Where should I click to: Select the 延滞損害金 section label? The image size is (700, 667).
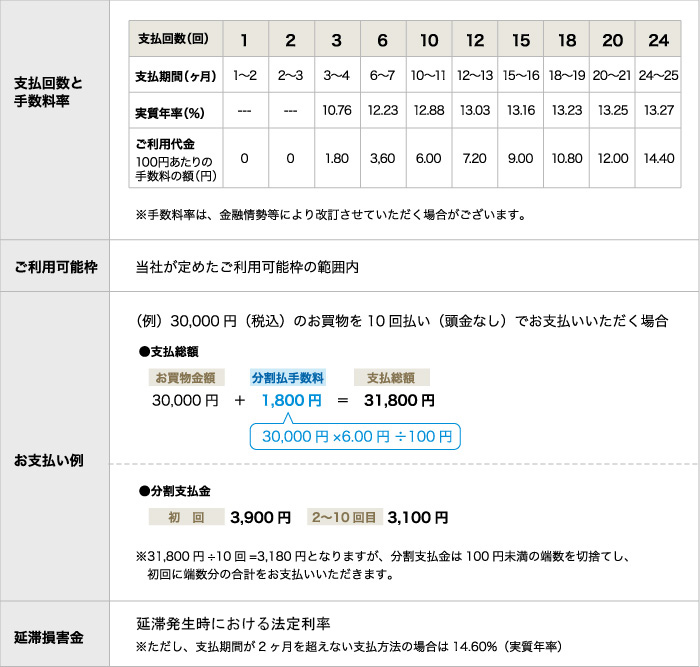click(48, 636)
